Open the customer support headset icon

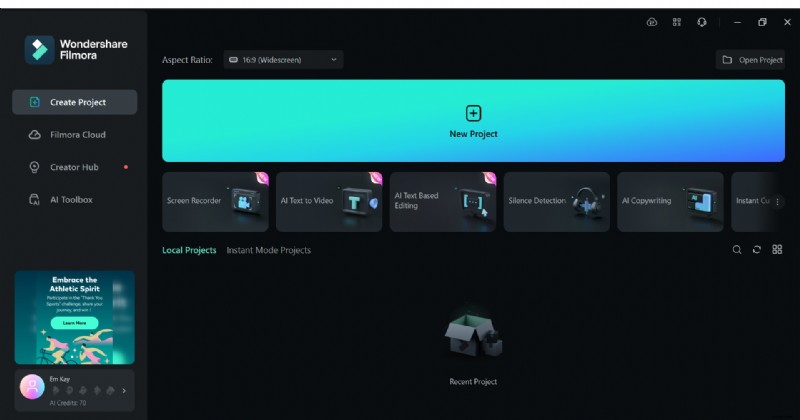click(x=702, y=22)
